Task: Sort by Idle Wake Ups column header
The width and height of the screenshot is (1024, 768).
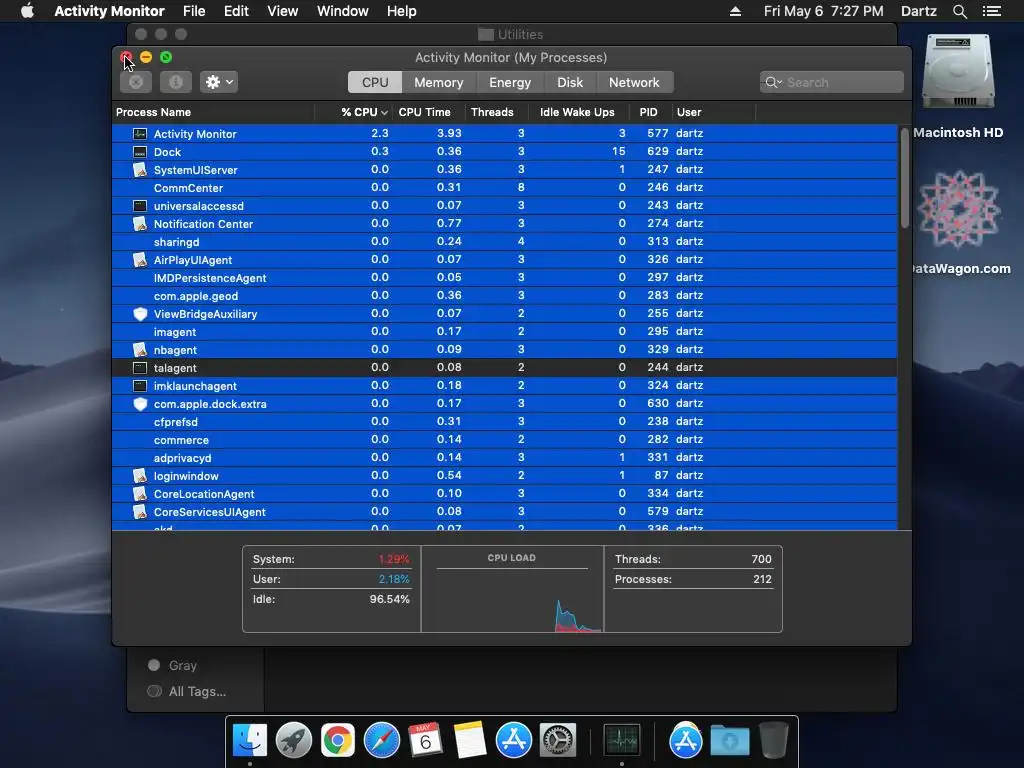Action: [577, 112]
